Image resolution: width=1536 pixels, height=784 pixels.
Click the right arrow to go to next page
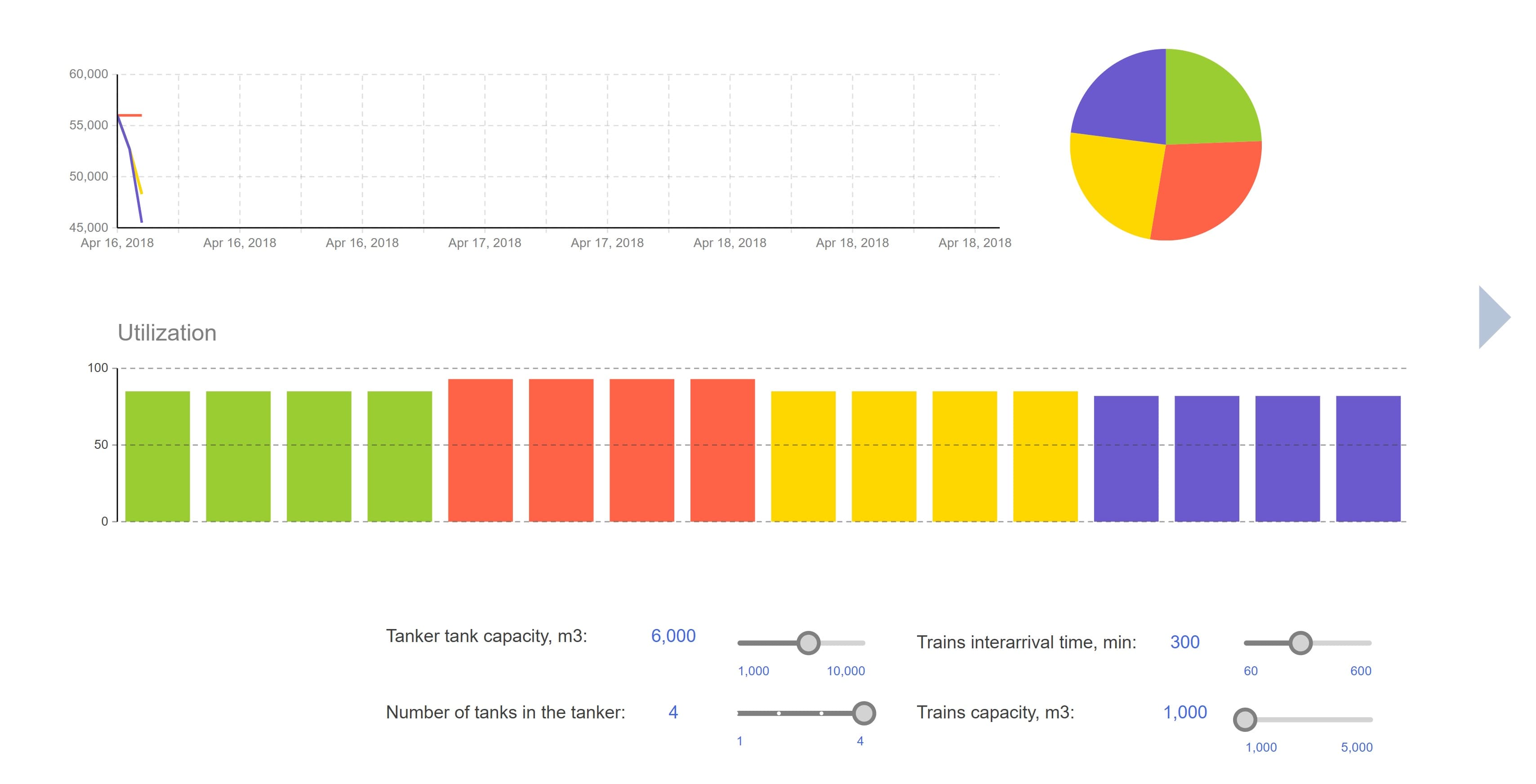coord(1492,317)
